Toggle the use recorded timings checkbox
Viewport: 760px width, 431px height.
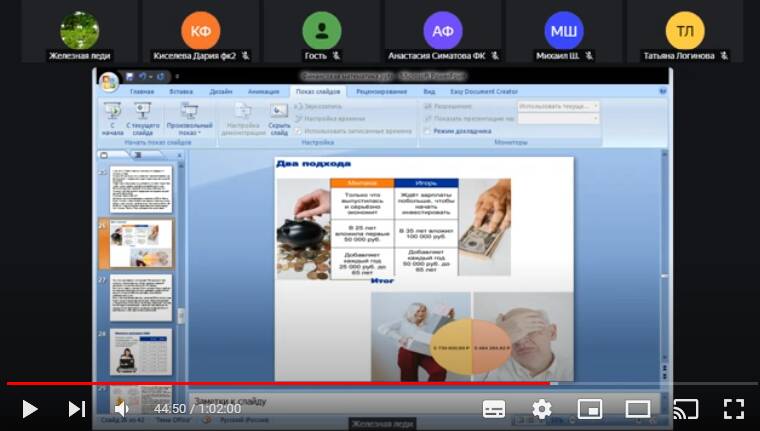click(x=298, y=131)
